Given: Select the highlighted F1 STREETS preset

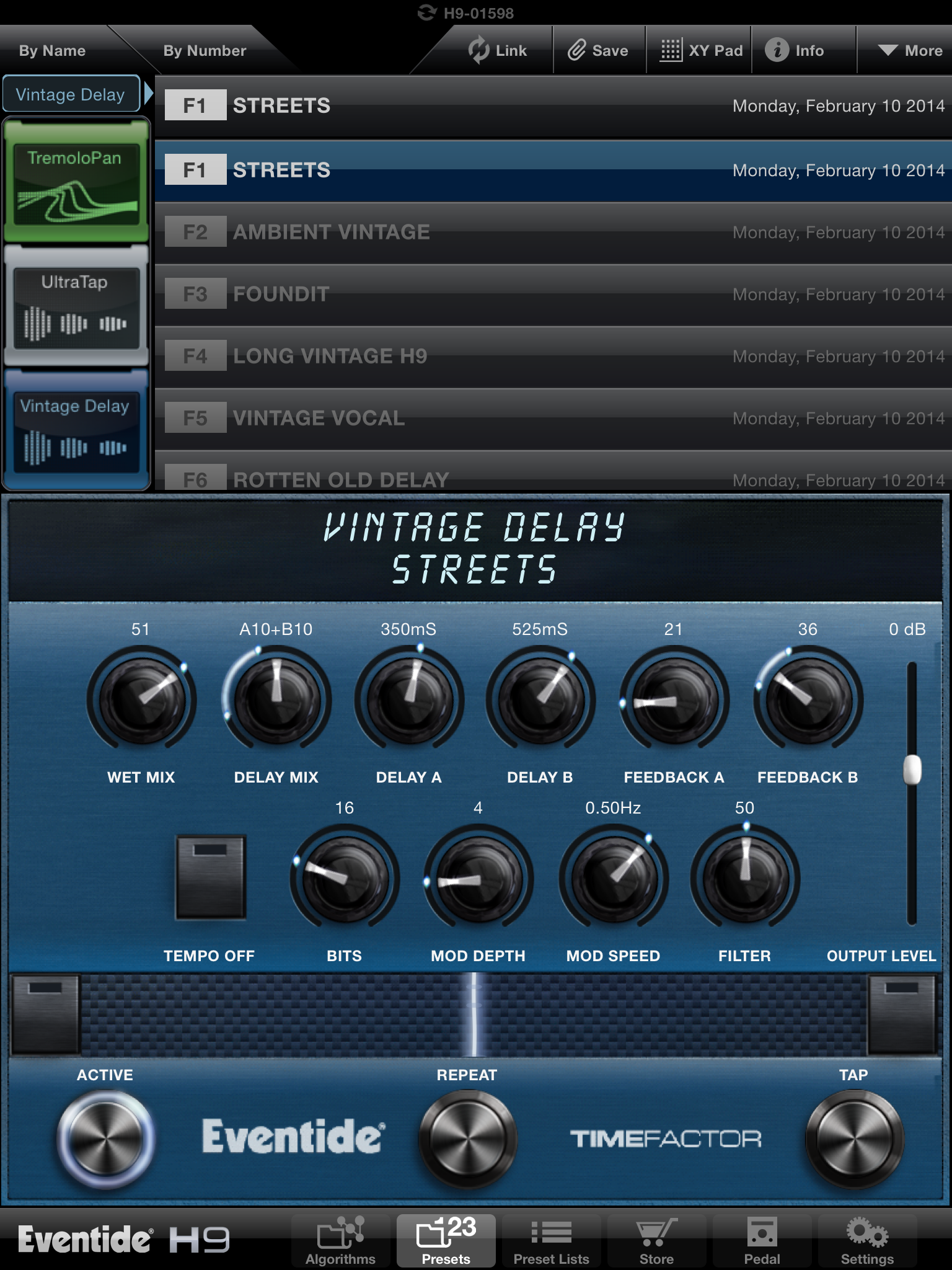Looking at the screenshot, I should click(553, 170).
